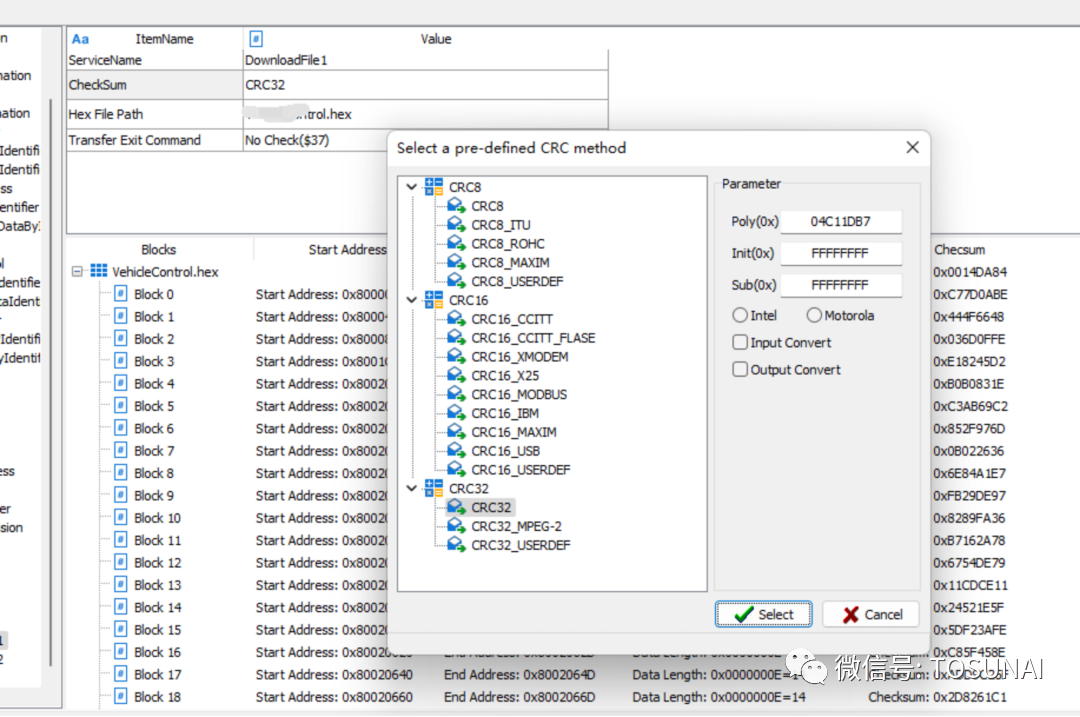Image resolution: width=1080 pixels, height=717 pixels.
Task: Collapse the VehicleControl.hex block list
Action: click(77, 271)
